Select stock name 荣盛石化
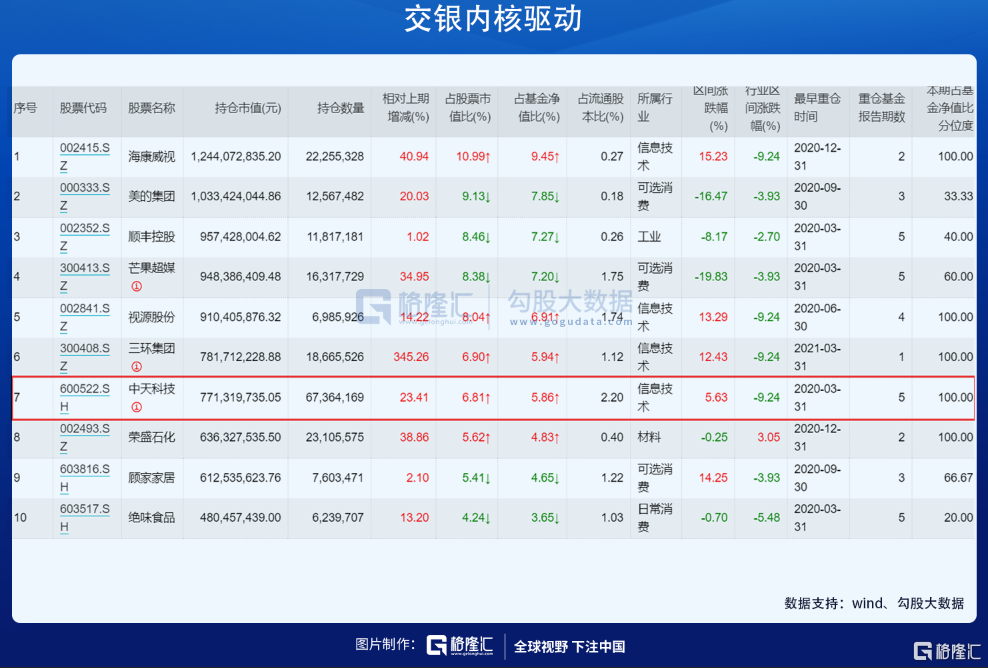Viewport: 988px width, 668px height. coord(151,437)
